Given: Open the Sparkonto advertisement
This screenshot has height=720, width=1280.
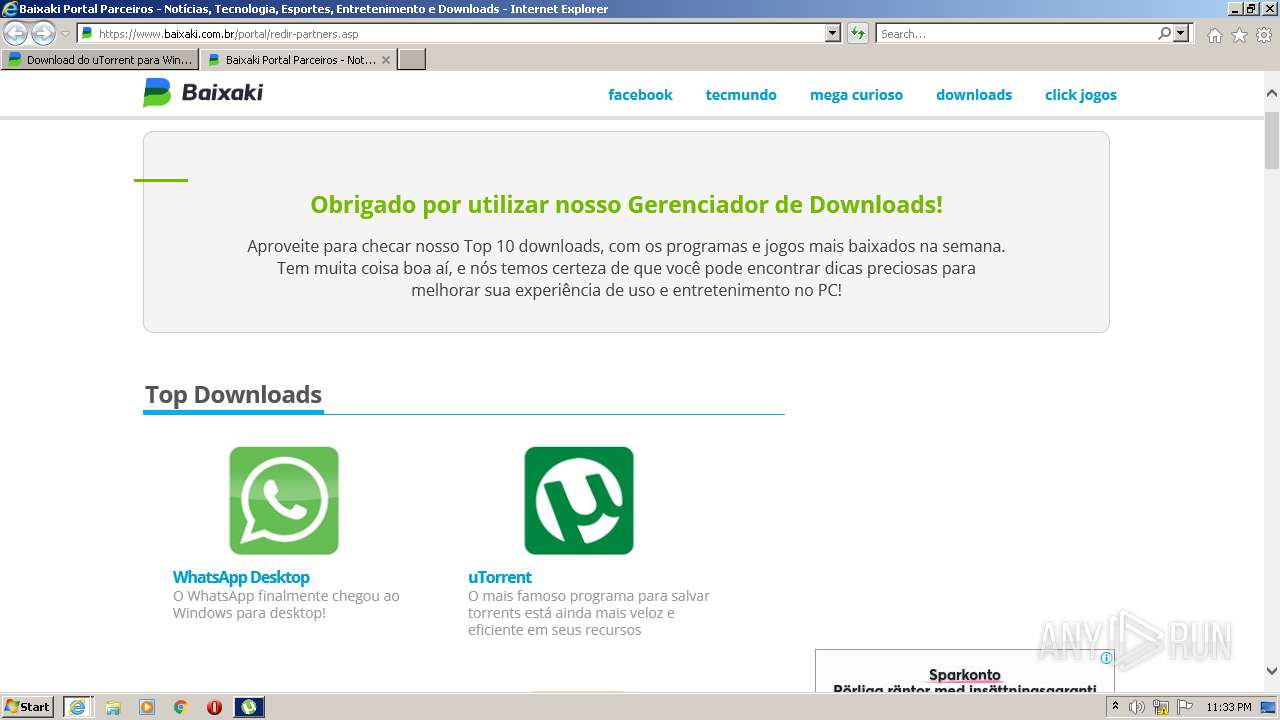Looking at the screenshot, I should [965, 672].
